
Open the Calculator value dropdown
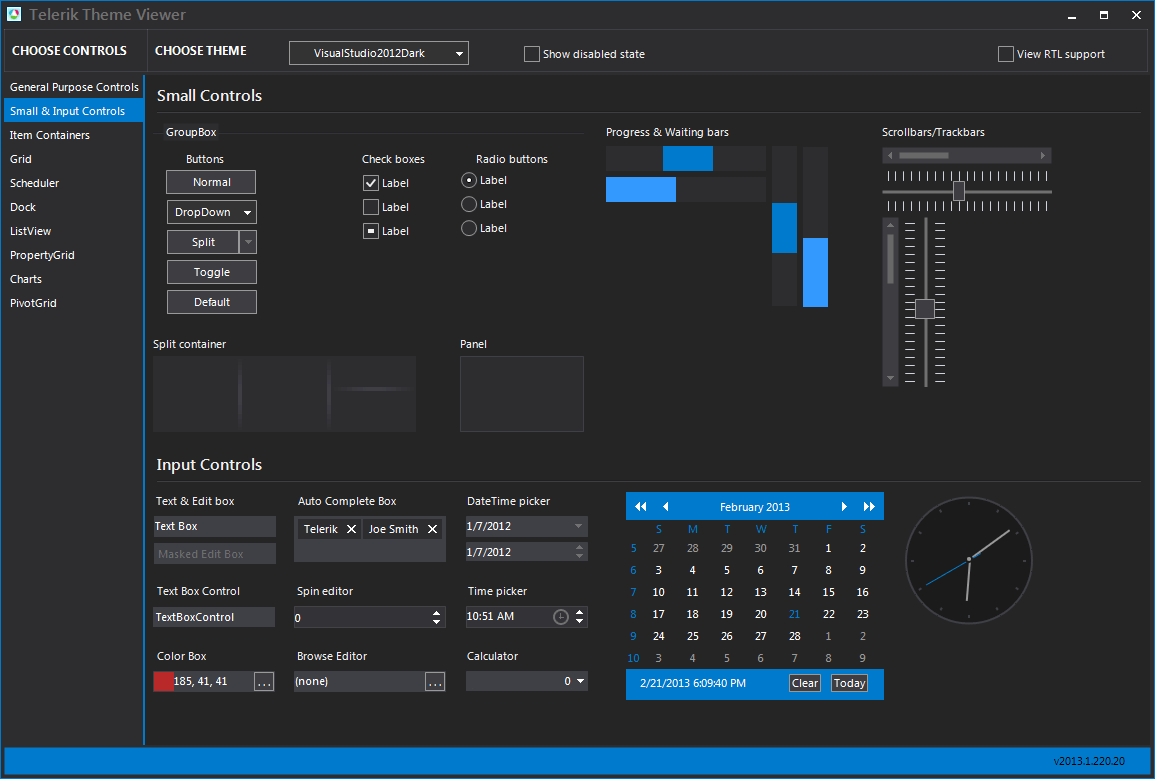click(580, 681)
